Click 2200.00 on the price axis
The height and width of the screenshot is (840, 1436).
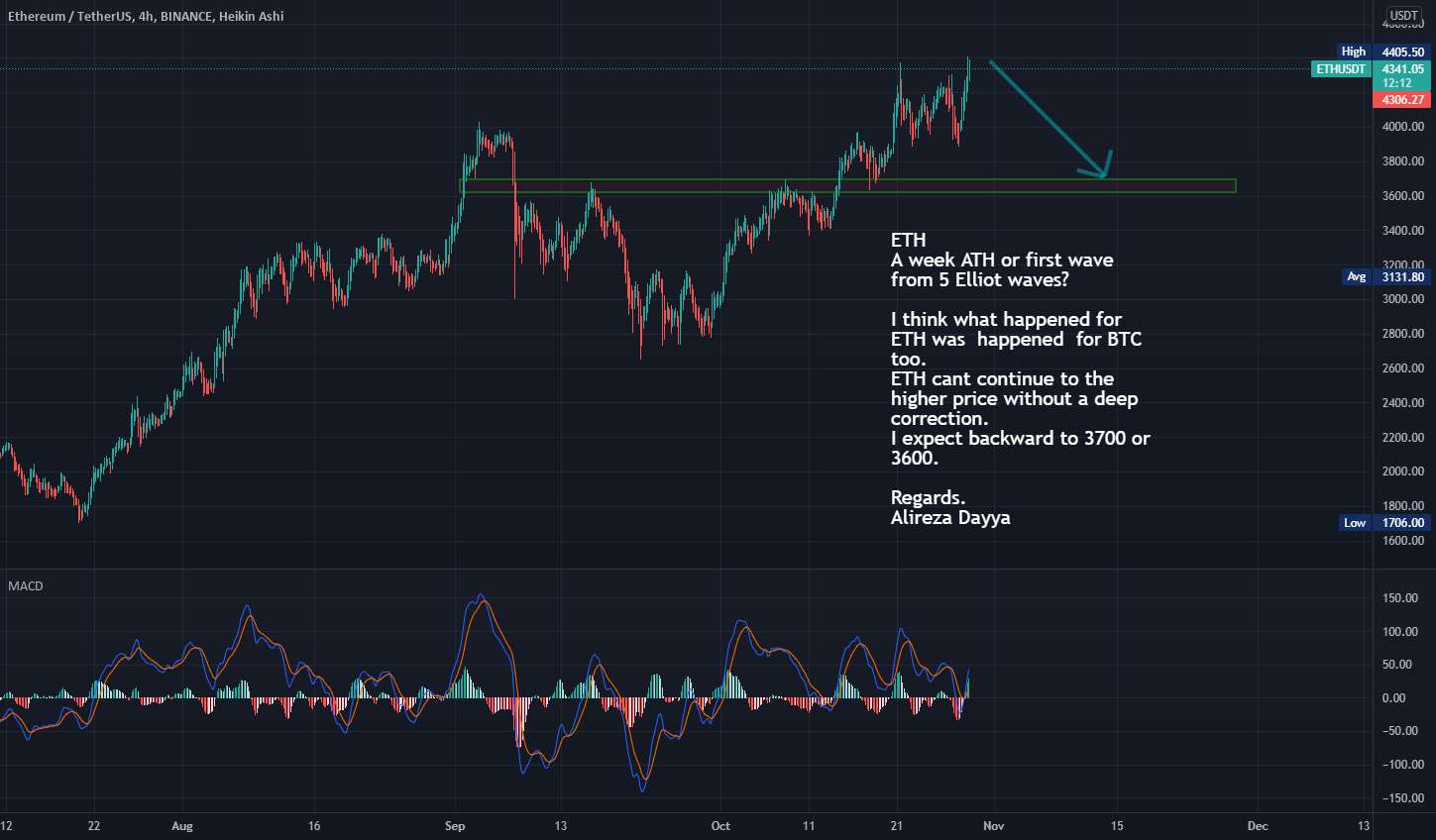(1403, 438)
